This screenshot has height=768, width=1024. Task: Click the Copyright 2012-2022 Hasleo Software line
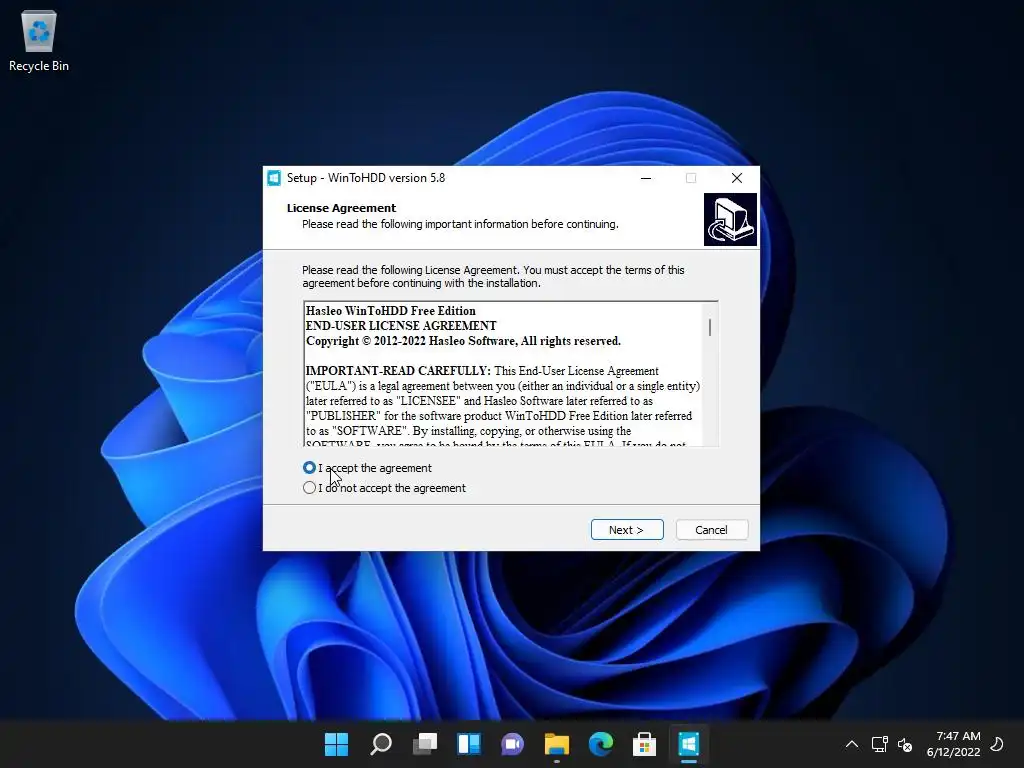tap(463, 341)
